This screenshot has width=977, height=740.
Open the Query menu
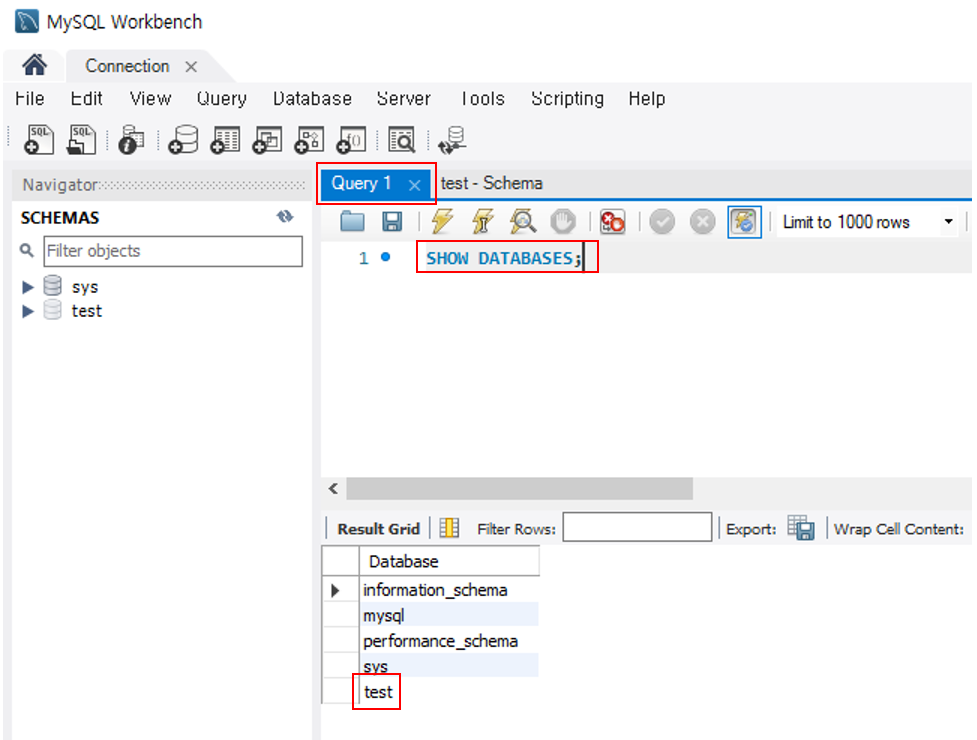tap(222, 98)
